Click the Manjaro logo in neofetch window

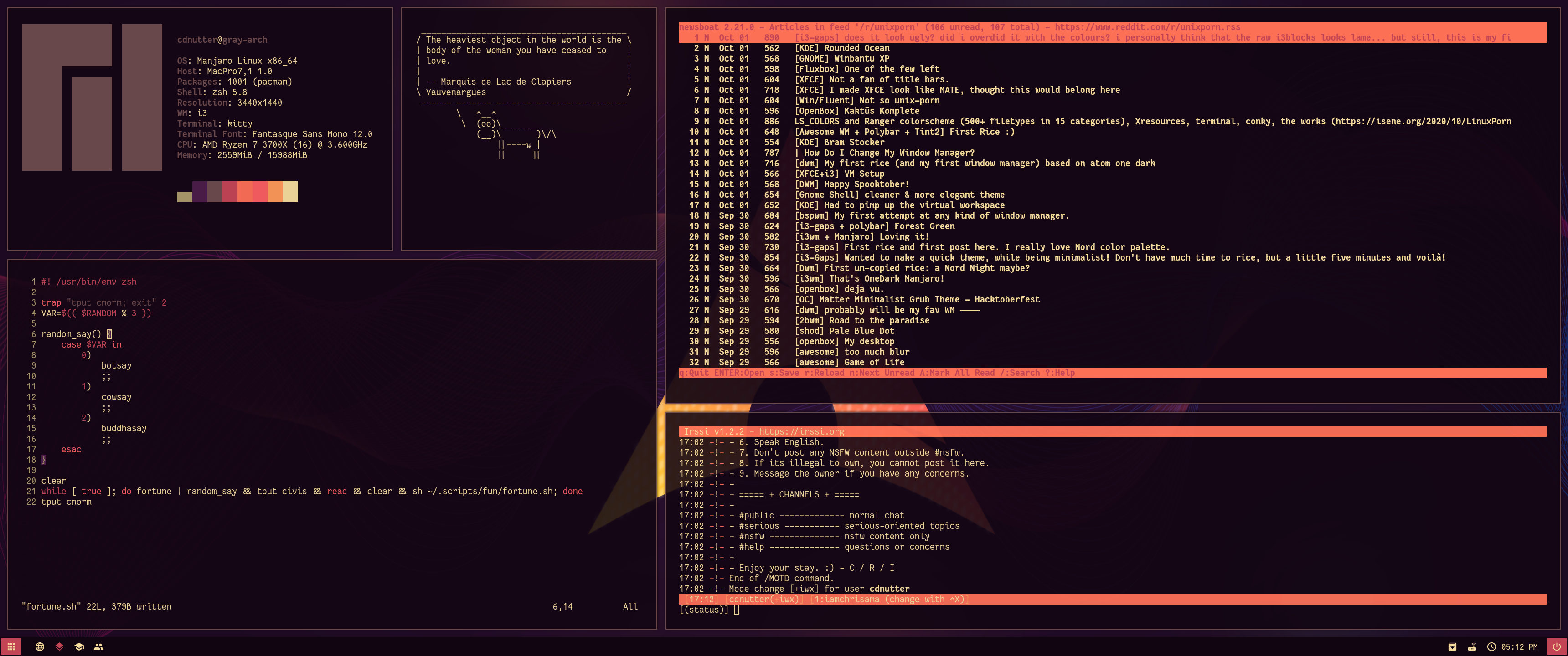click(x=92, y=97)
